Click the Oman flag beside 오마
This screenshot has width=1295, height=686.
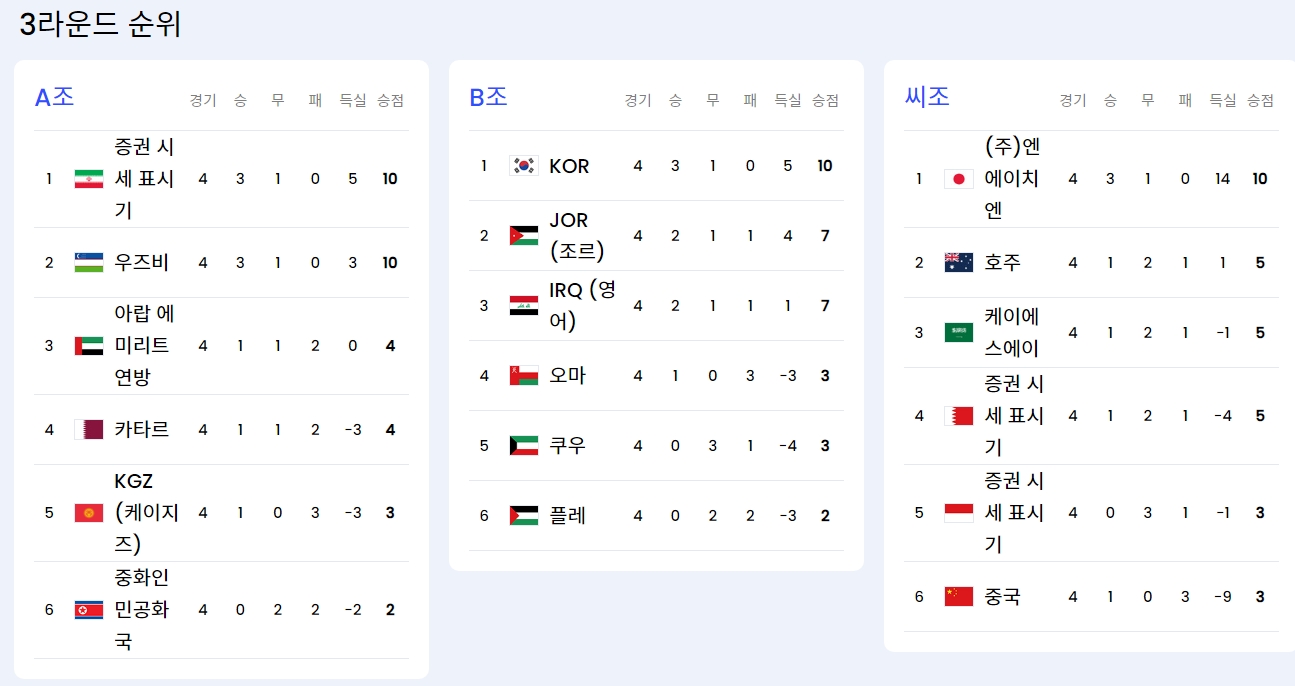click(524, 376)
